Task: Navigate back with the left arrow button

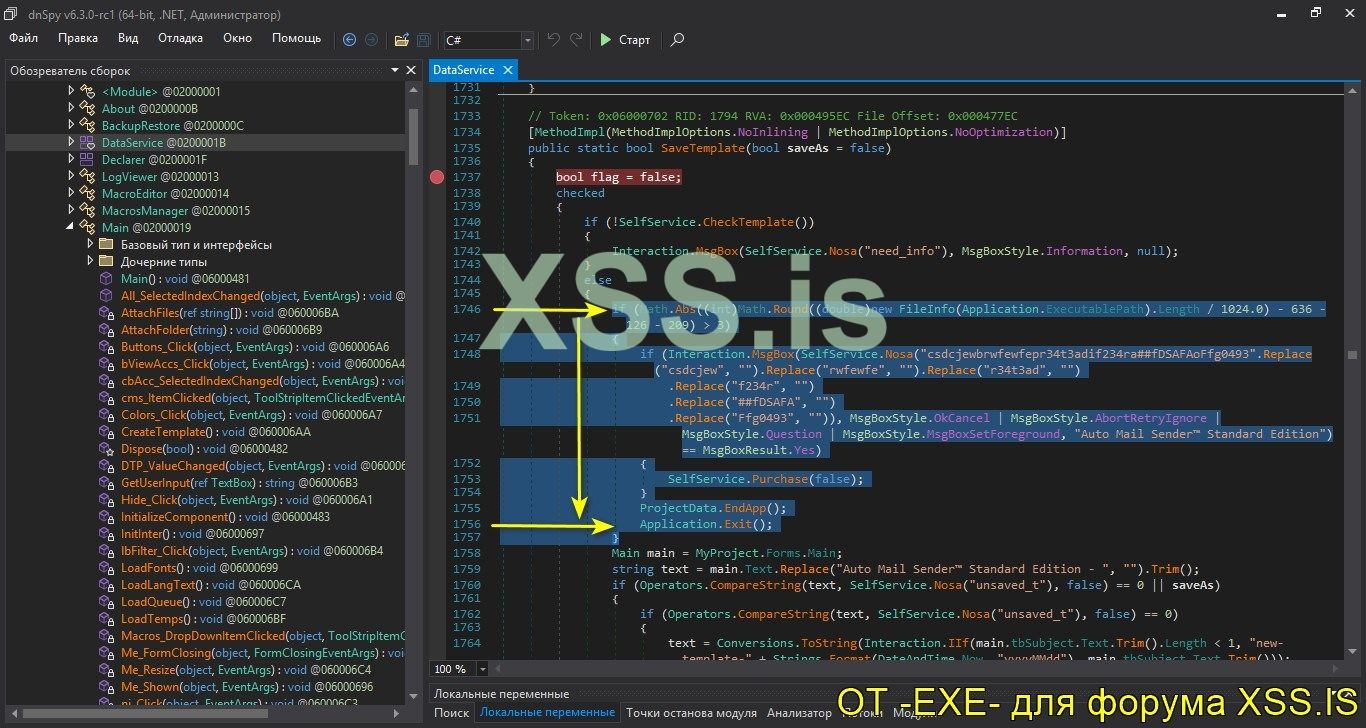Action: point(349,40)
